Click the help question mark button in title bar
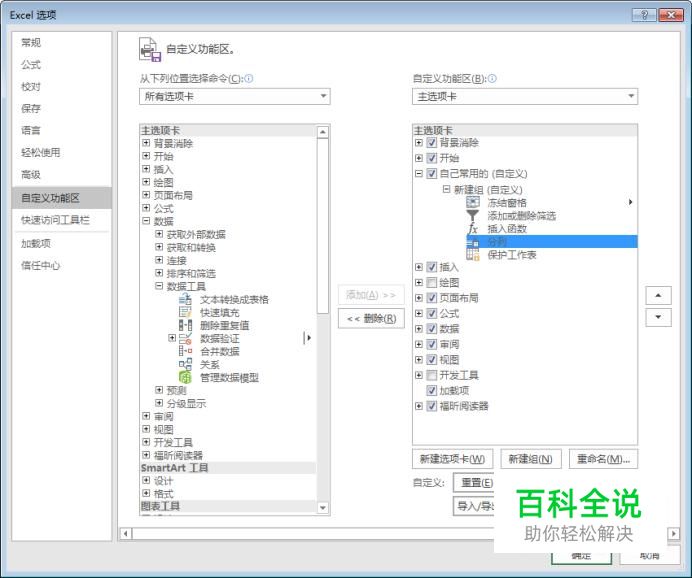The image size is (692, 578). pos(644,15)
